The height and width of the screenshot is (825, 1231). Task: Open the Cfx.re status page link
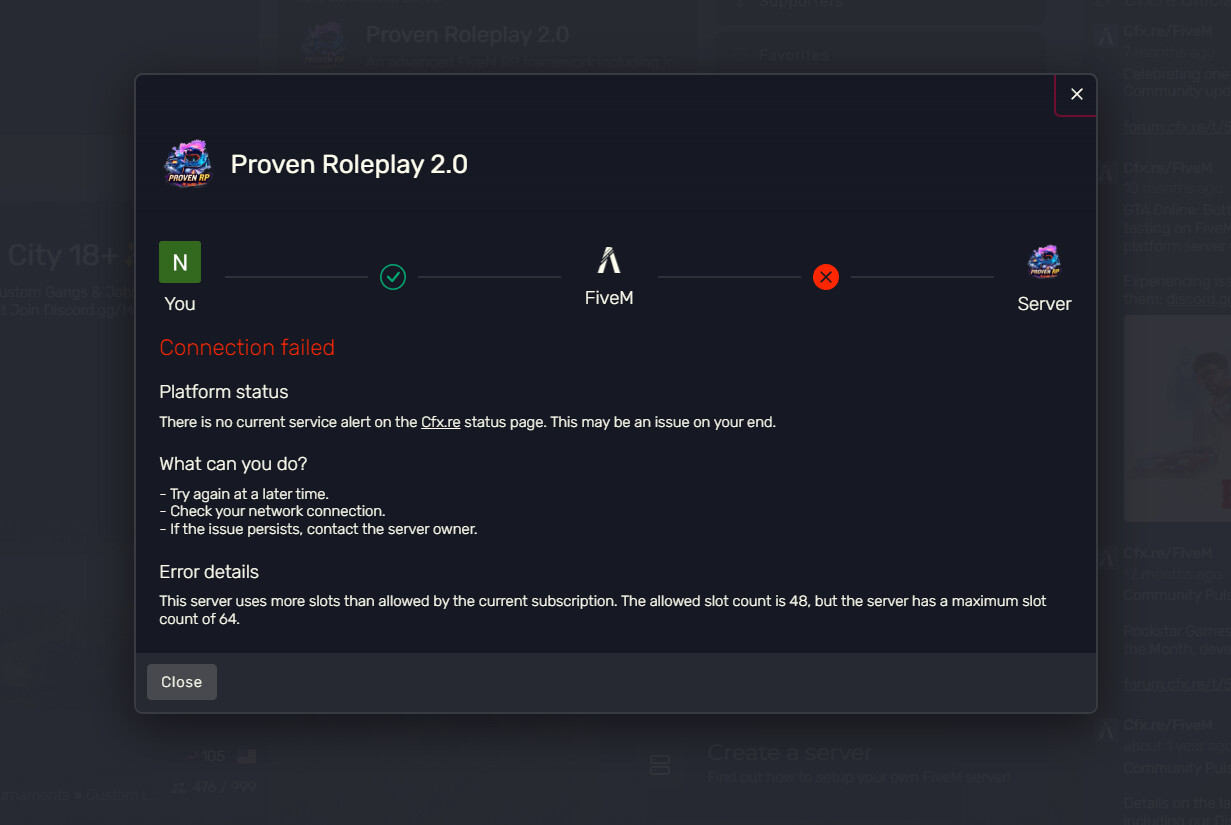click(x=441, y=422)
